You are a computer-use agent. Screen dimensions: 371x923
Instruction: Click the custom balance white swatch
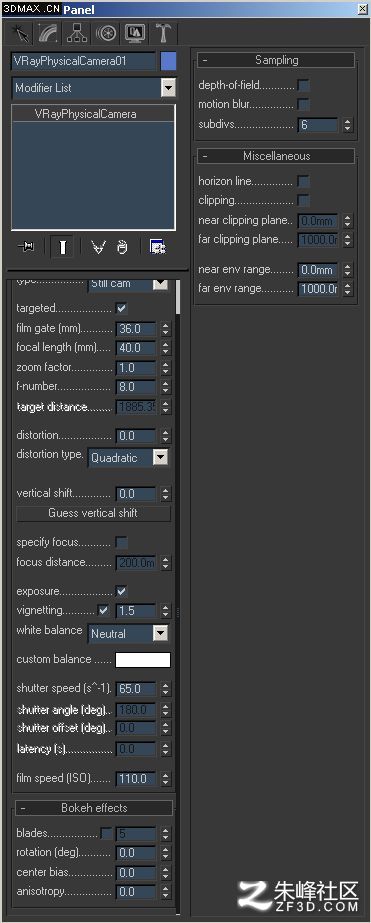(143, 660)
